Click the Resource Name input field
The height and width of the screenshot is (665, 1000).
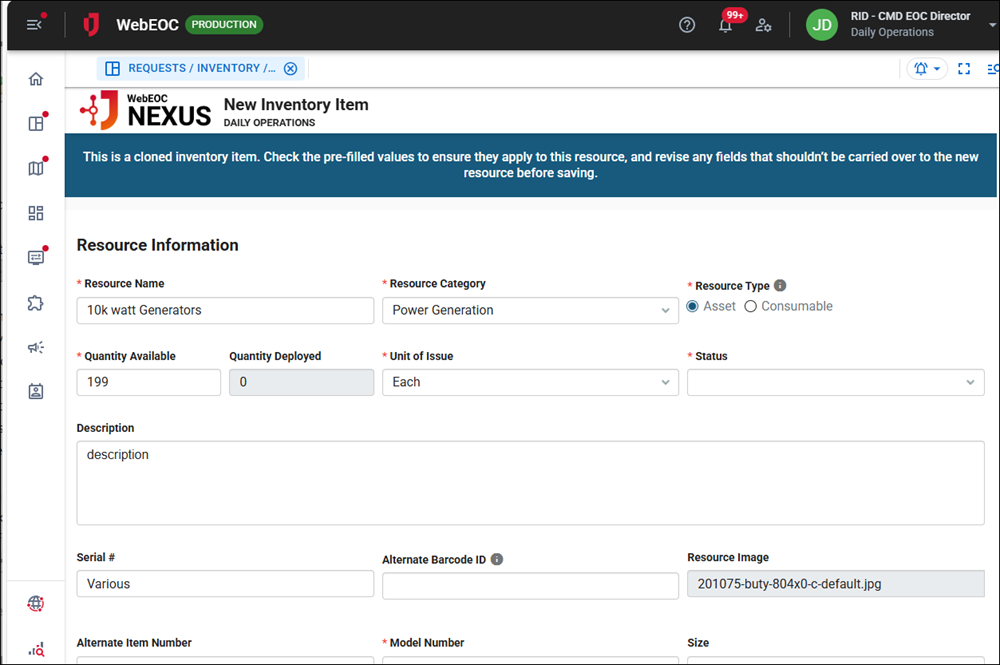[225, 310]
